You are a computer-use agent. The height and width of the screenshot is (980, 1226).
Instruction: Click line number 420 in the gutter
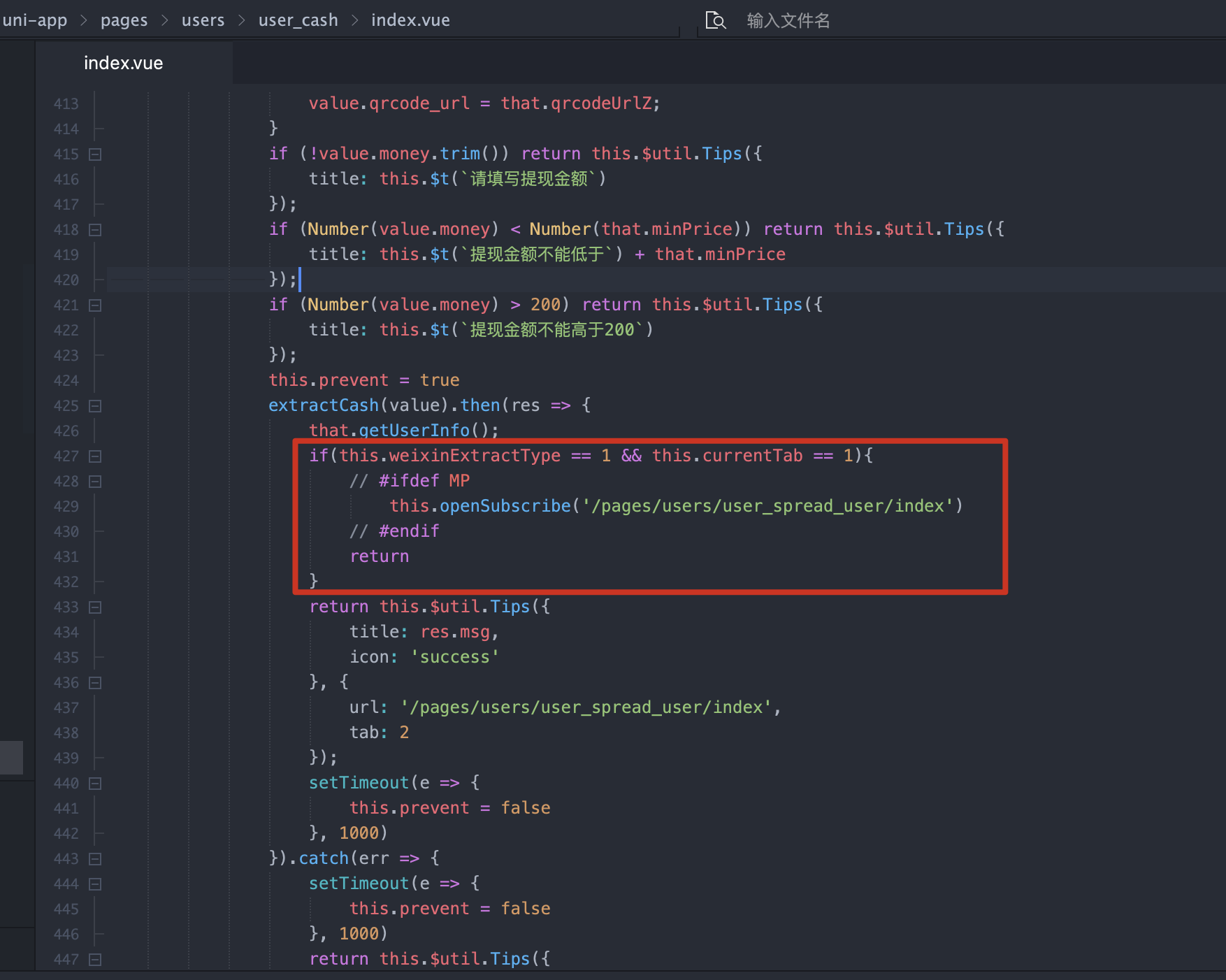(x=66, y=280)
